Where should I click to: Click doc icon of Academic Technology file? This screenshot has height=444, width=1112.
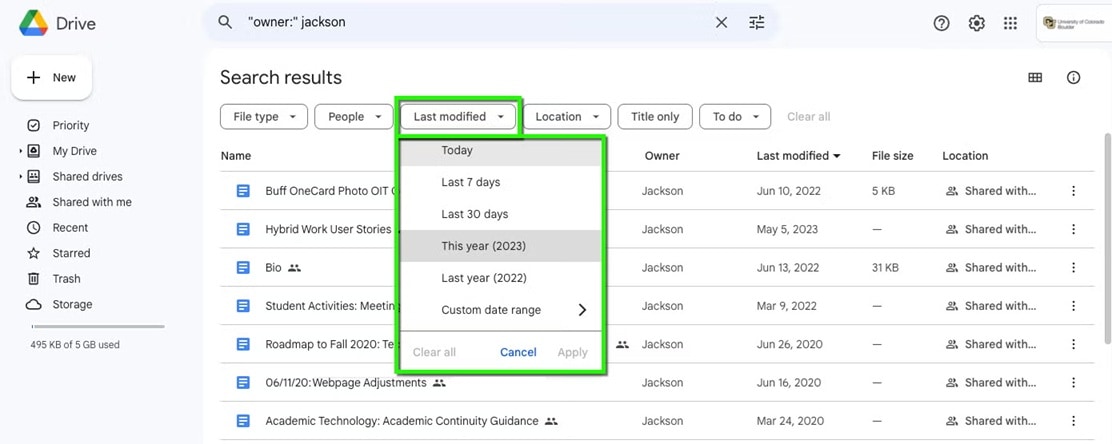coord(243,421)
